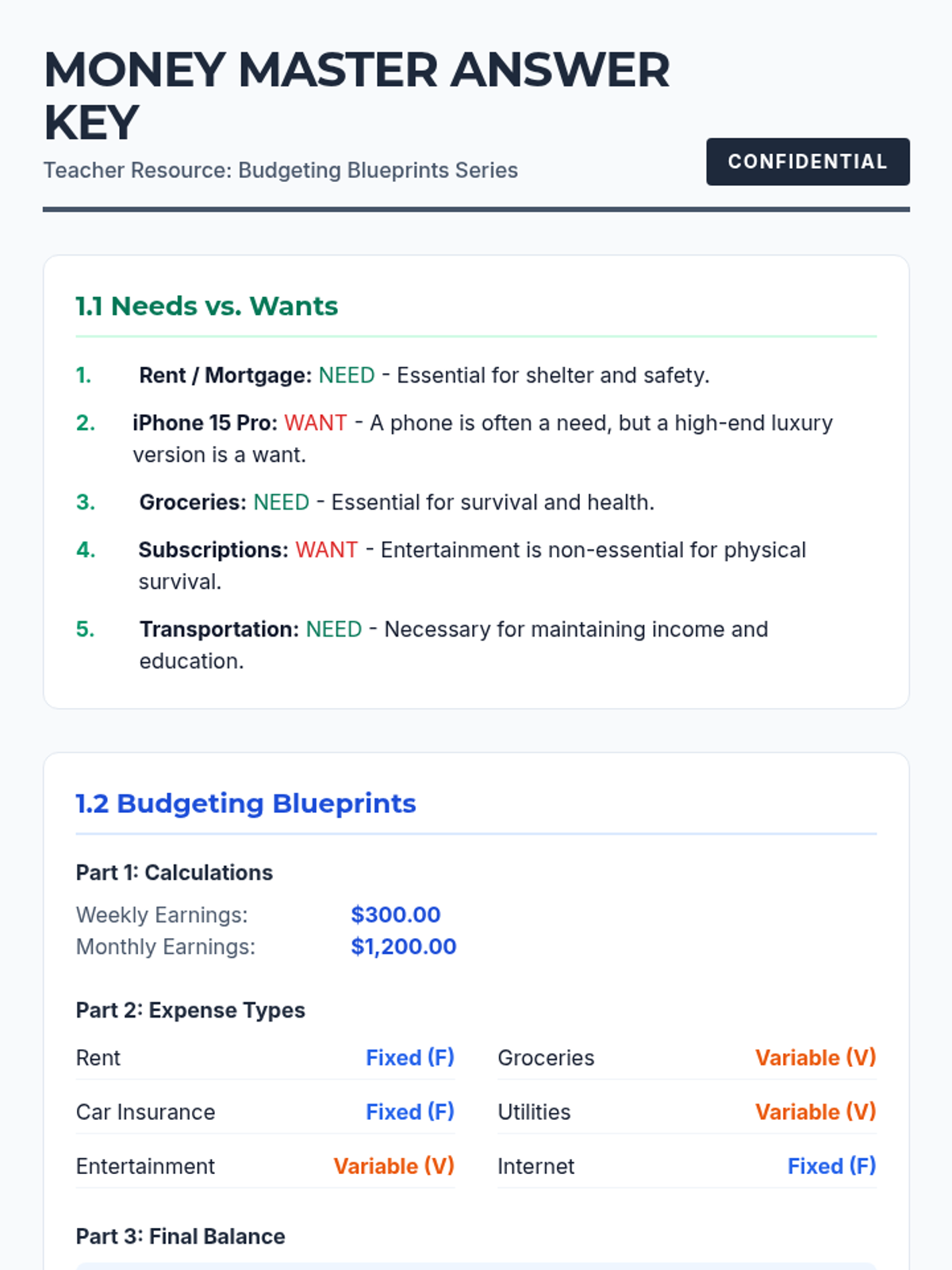The image size is (952, 1270).
Task: Select Variable (V) for Entertainment
Action: (393, 1166)
